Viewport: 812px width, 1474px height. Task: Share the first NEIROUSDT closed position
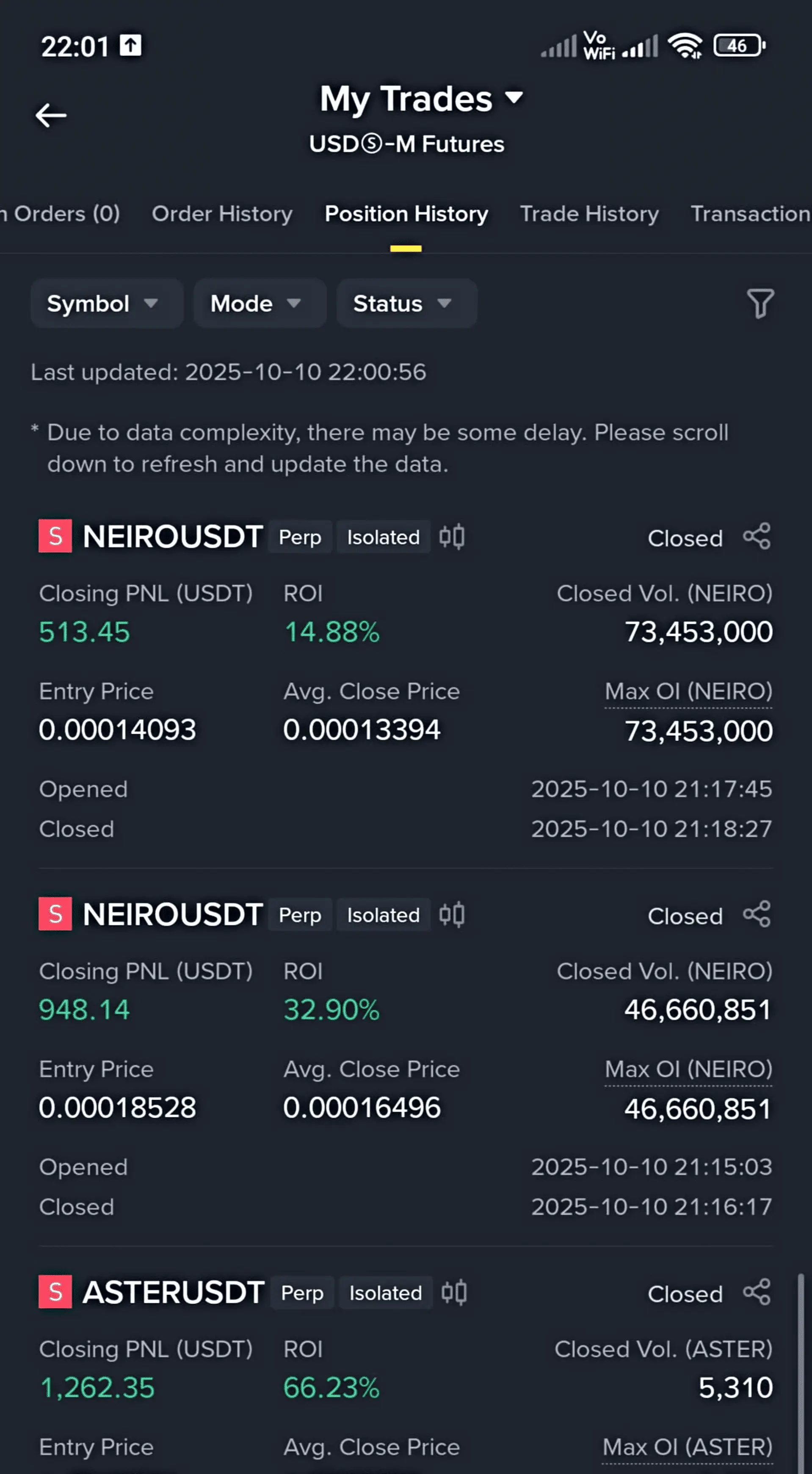[x=757, y=537]
